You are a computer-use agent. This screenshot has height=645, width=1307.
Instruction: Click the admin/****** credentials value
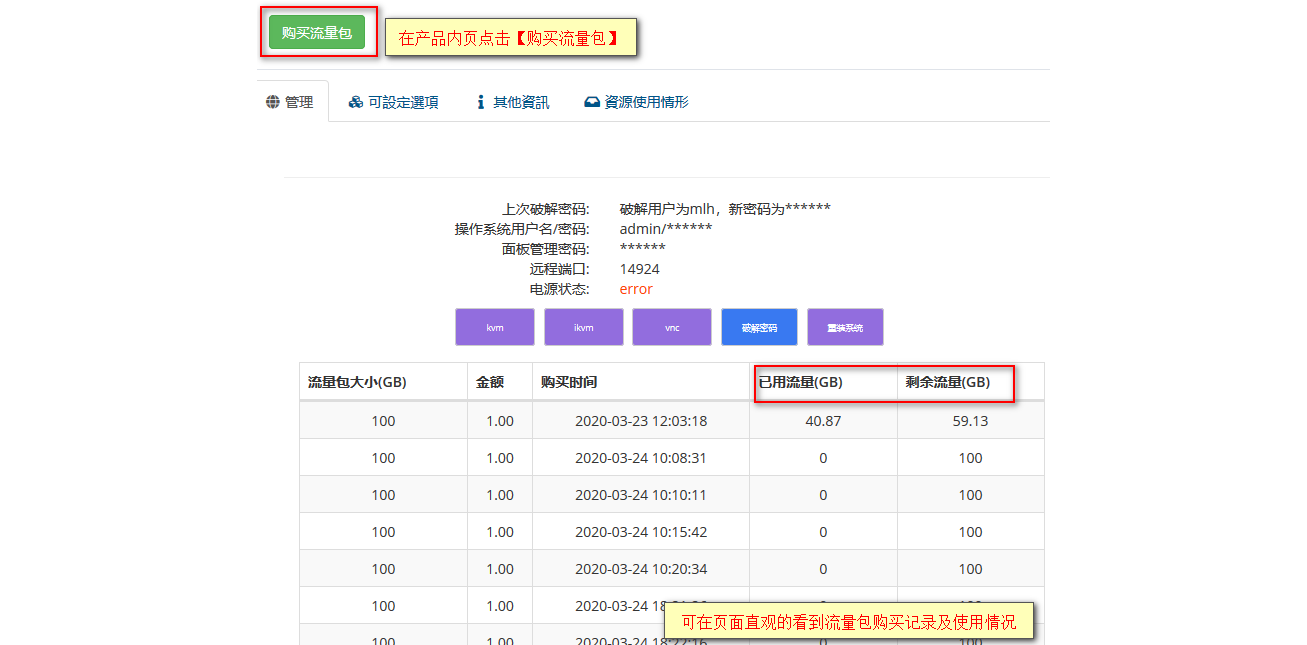[666, 229]
